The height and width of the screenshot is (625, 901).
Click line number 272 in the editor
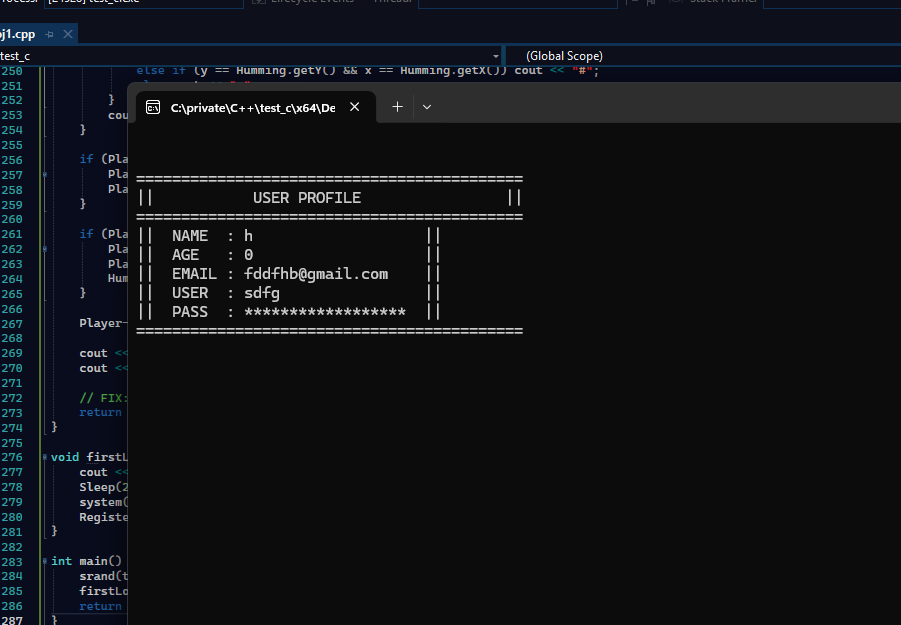pos(11,398)
